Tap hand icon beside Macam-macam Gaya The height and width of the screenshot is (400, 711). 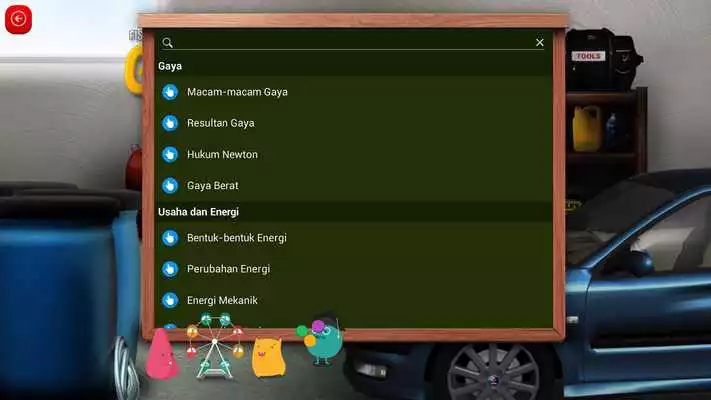click(x=170, y=92)
